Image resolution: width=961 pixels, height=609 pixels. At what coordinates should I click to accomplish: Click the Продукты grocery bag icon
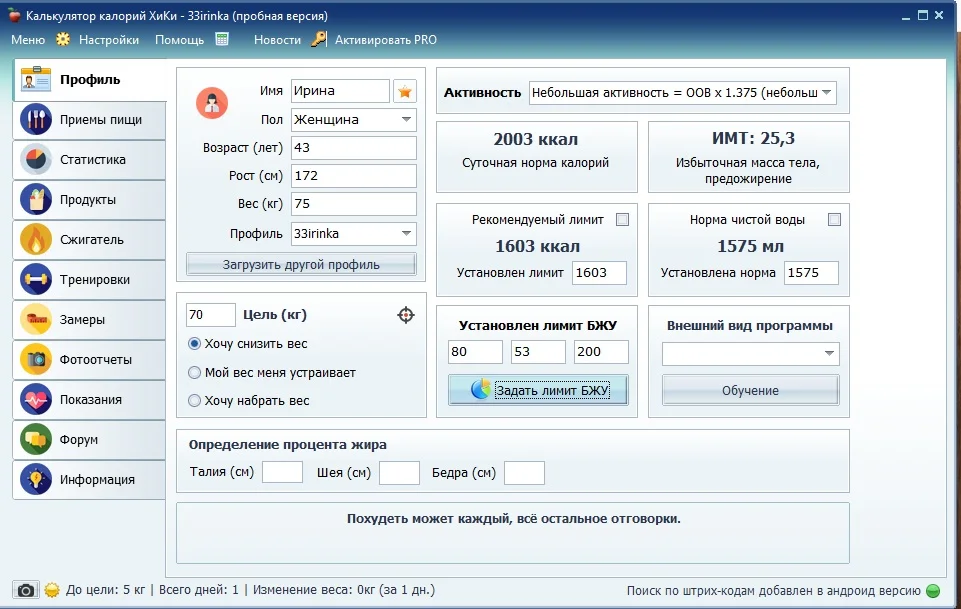[36, 200]
